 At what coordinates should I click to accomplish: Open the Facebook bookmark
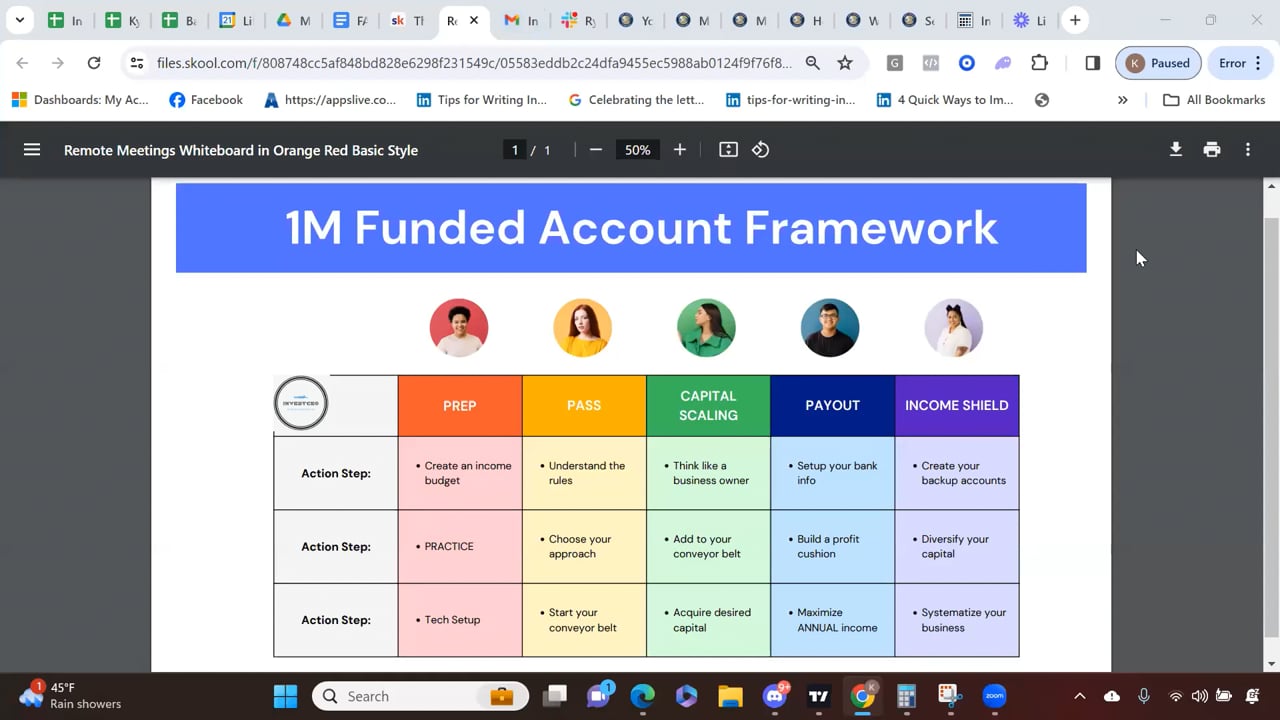pos(205,99)
